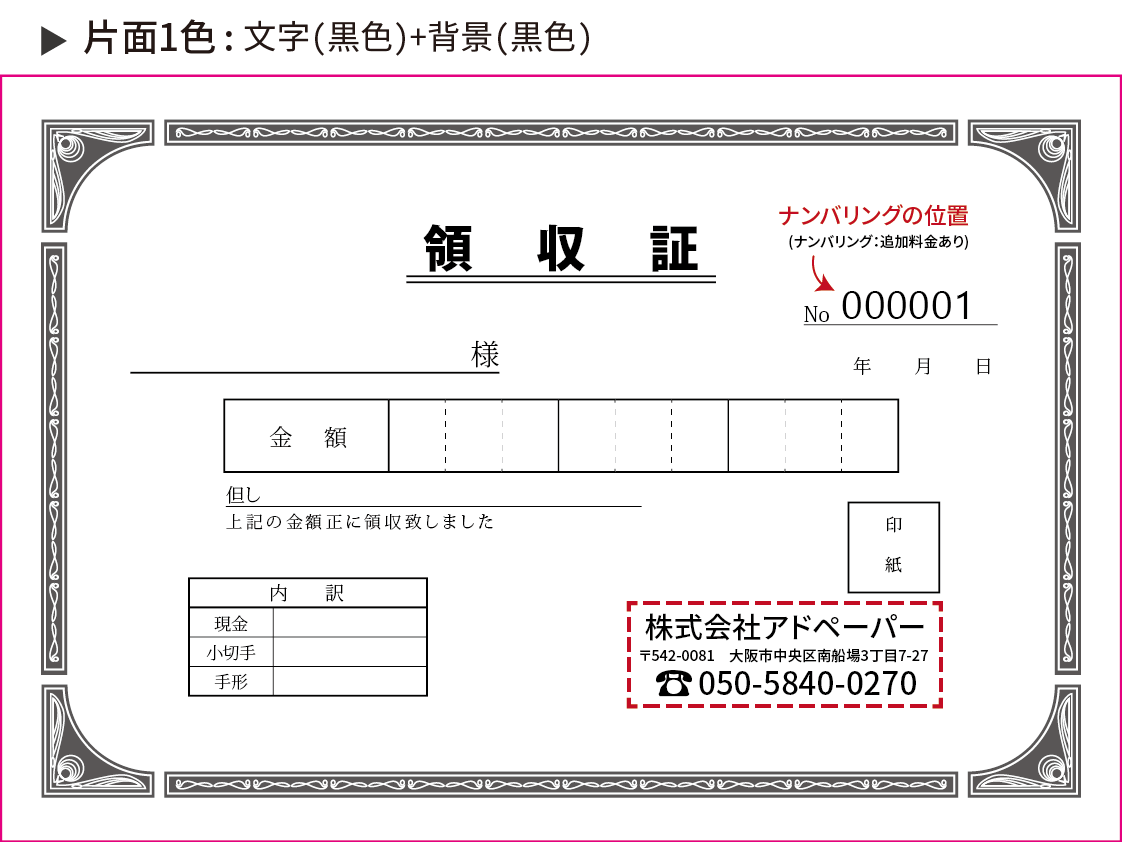Image resolution: width=1122 pixels, height=842 pixels.
Task: Click the 領収証 title text
Action: coord(561,248)
